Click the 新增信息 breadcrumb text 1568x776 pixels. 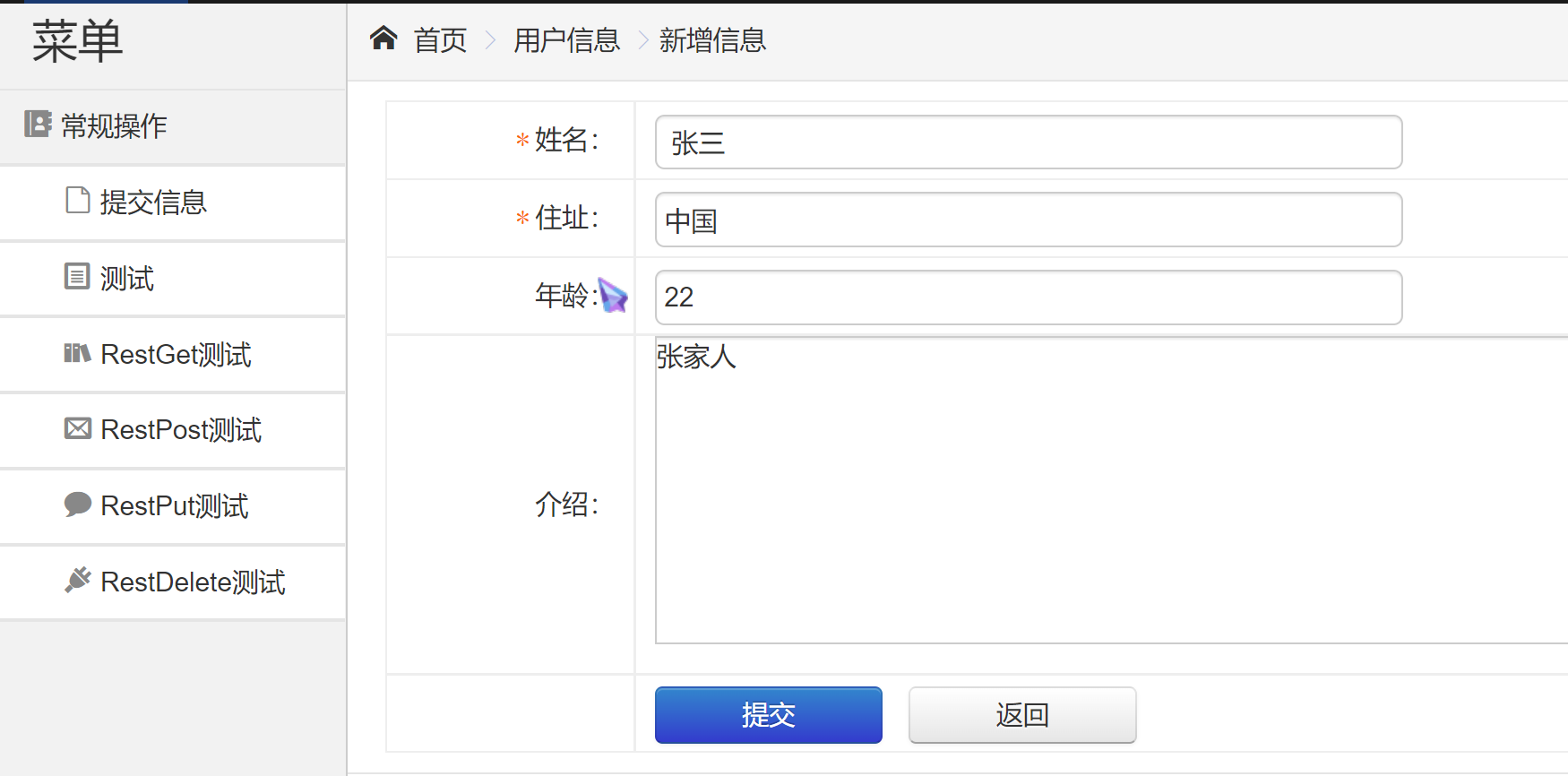point(712,40)
